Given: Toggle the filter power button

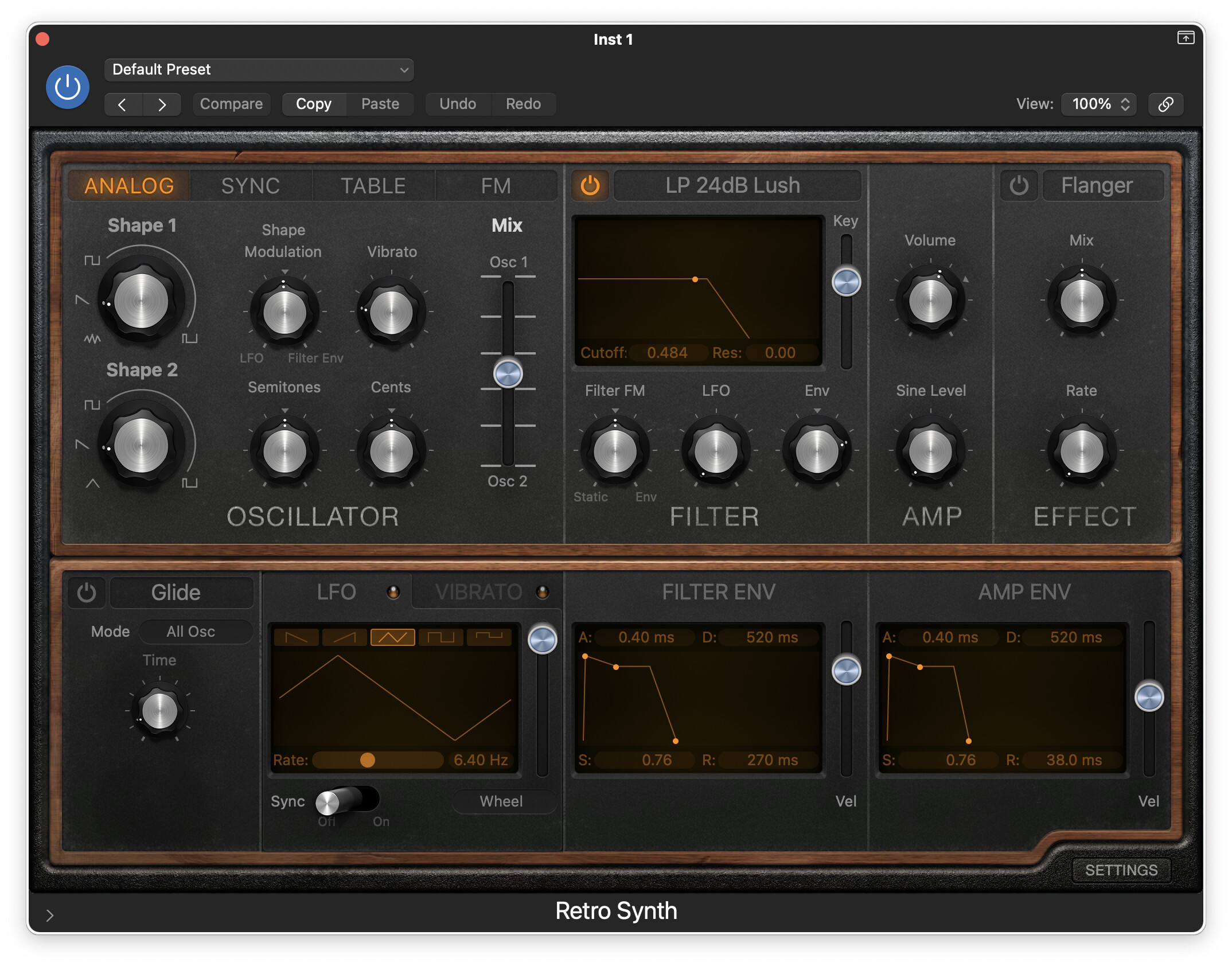Looking at the screenshot, I should click(x=590, y=185).
